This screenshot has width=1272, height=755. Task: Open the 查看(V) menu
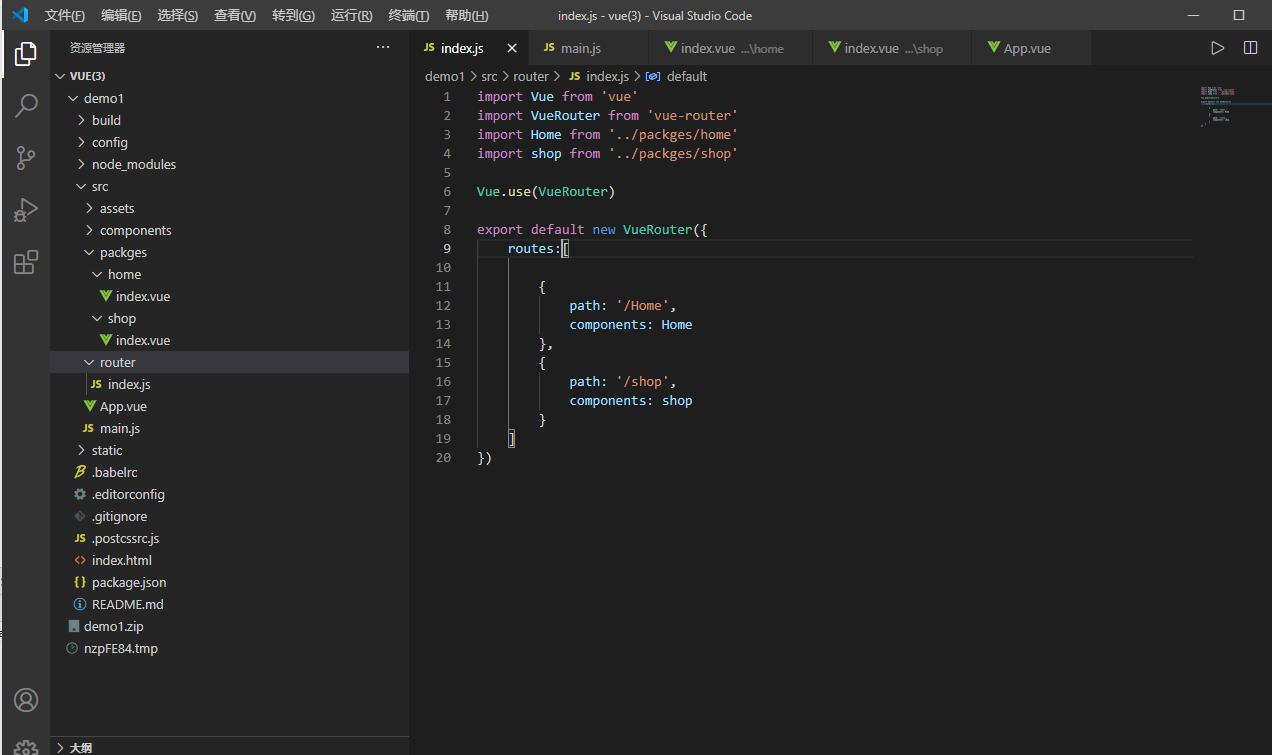(235, 16)
